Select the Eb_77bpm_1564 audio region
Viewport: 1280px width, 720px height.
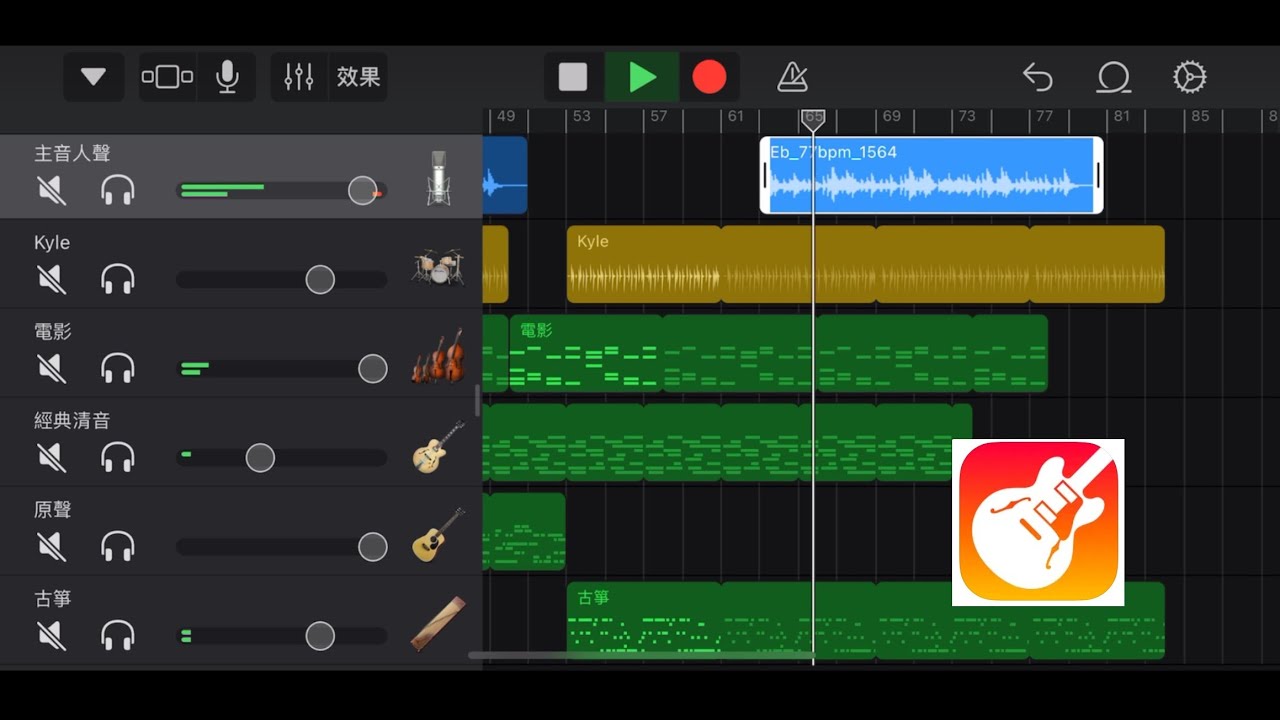point(931,175)
